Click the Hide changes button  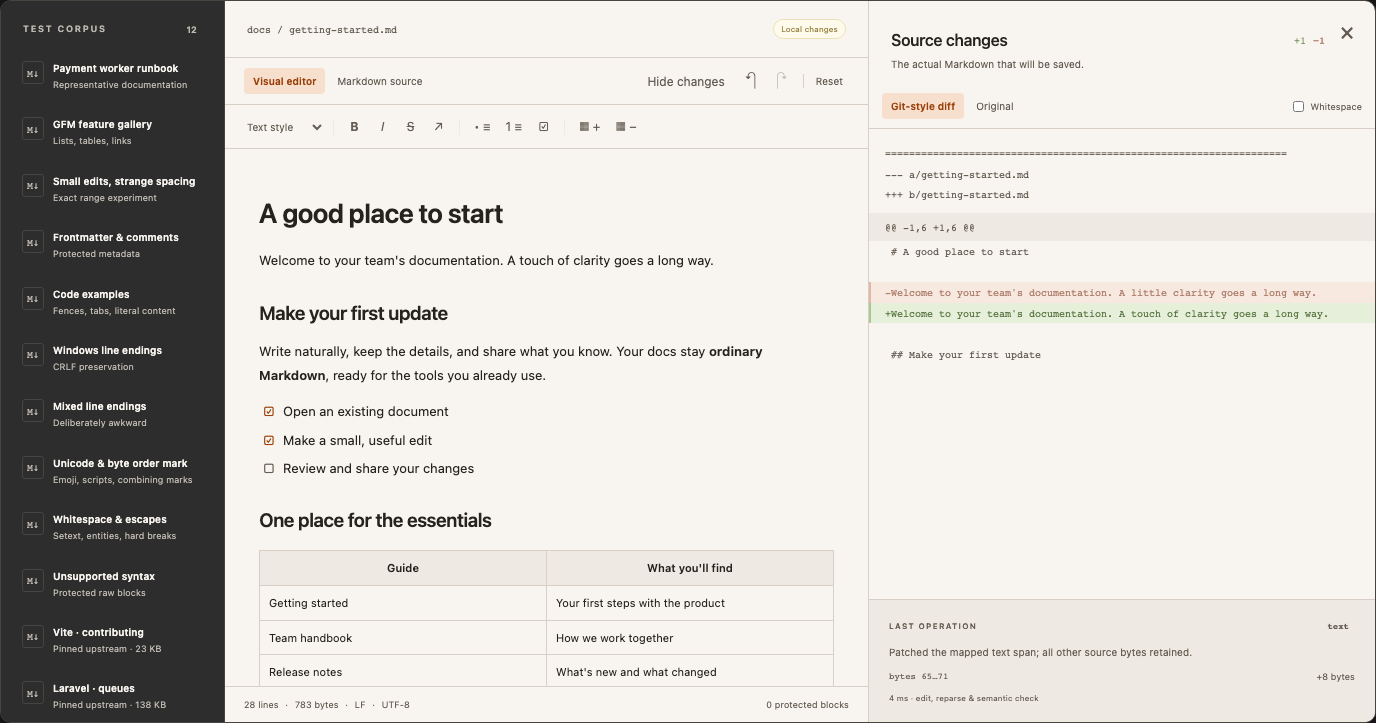pyautogui.click(x=686, y=82)
